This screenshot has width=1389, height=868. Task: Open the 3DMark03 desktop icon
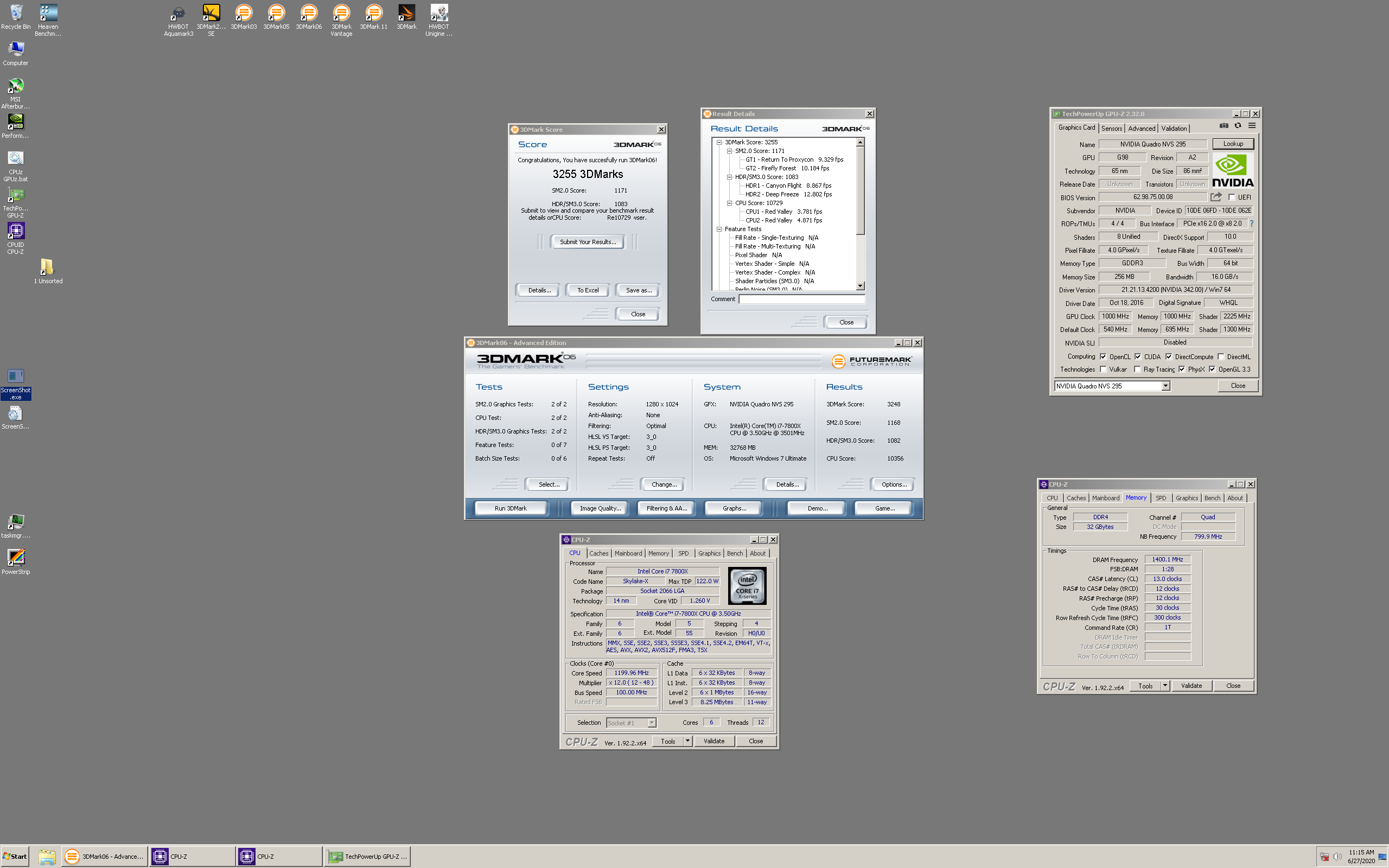point(244,17)
